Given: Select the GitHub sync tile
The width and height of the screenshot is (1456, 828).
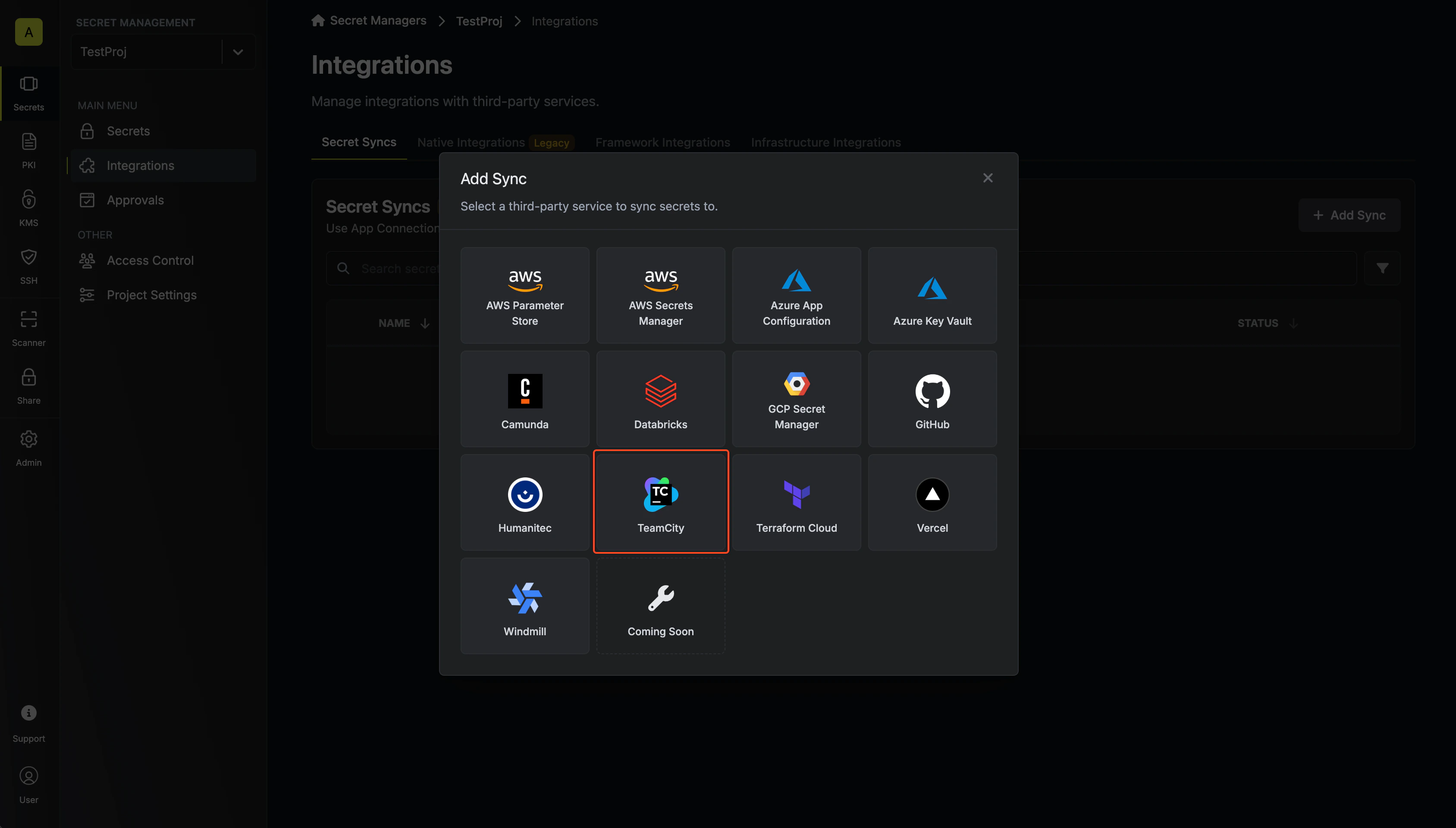Looking at the screenshot, I should (932, 398).
